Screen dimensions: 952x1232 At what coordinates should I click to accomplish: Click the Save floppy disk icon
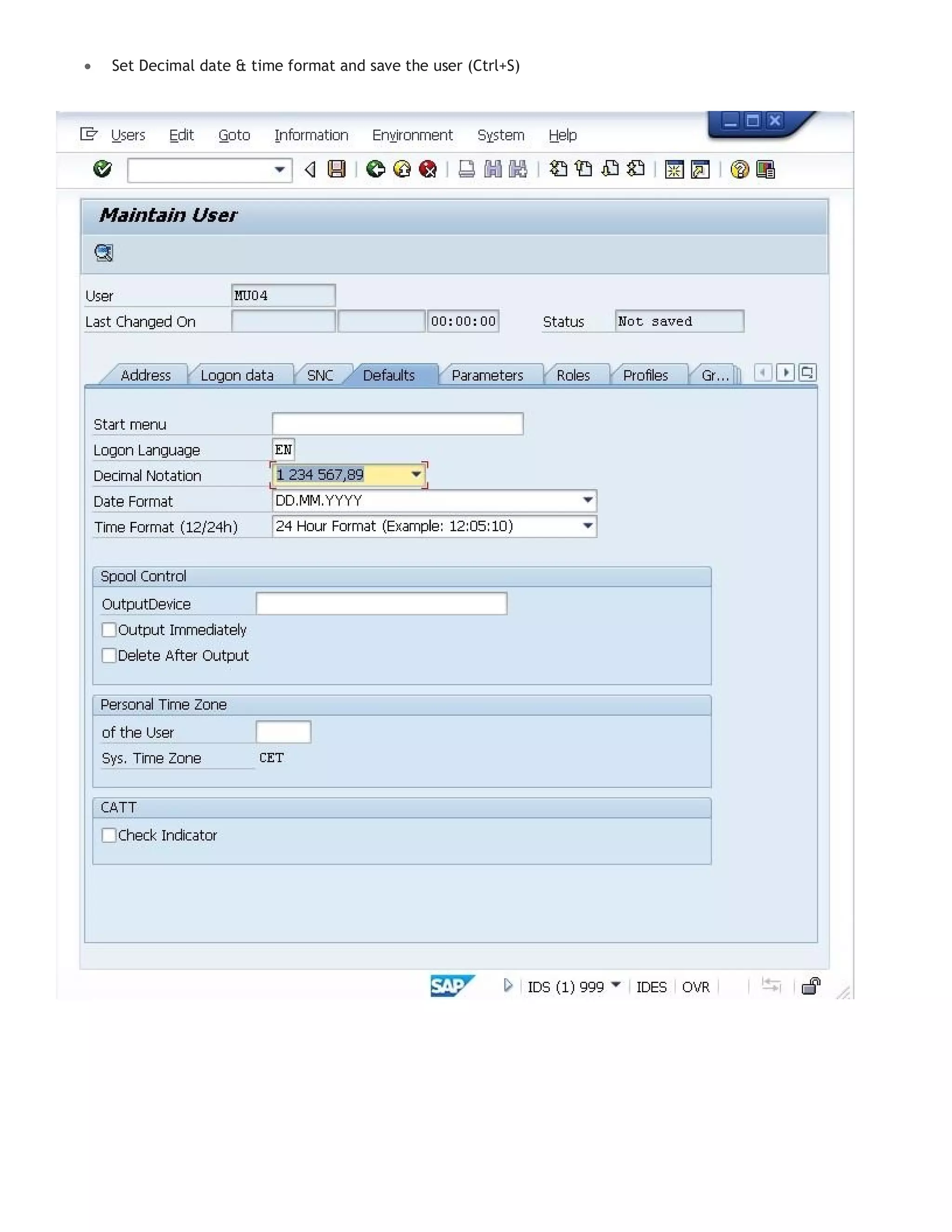(337, 169)
